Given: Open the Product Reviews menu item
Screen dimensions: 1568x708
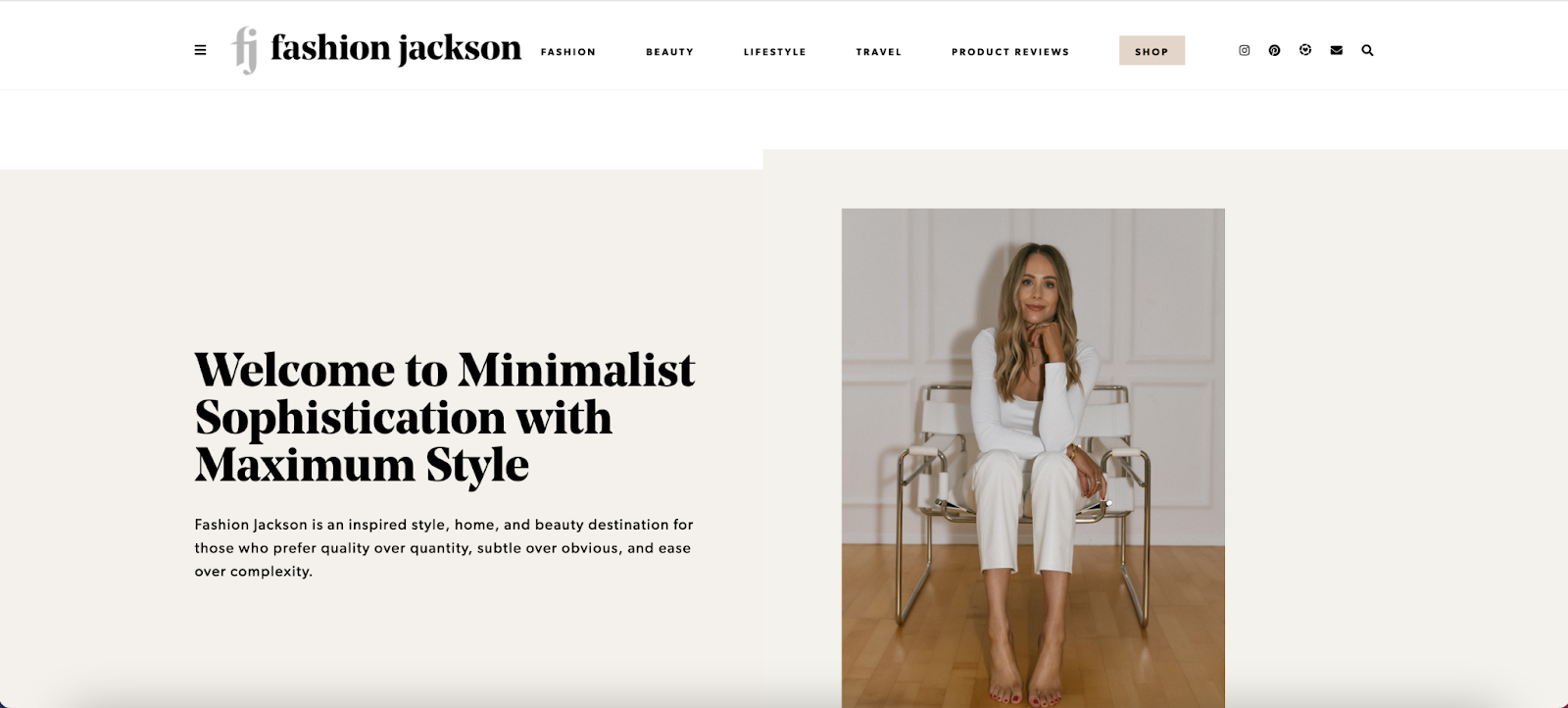Looking at the screenshot, I should tap(1010, 52).
